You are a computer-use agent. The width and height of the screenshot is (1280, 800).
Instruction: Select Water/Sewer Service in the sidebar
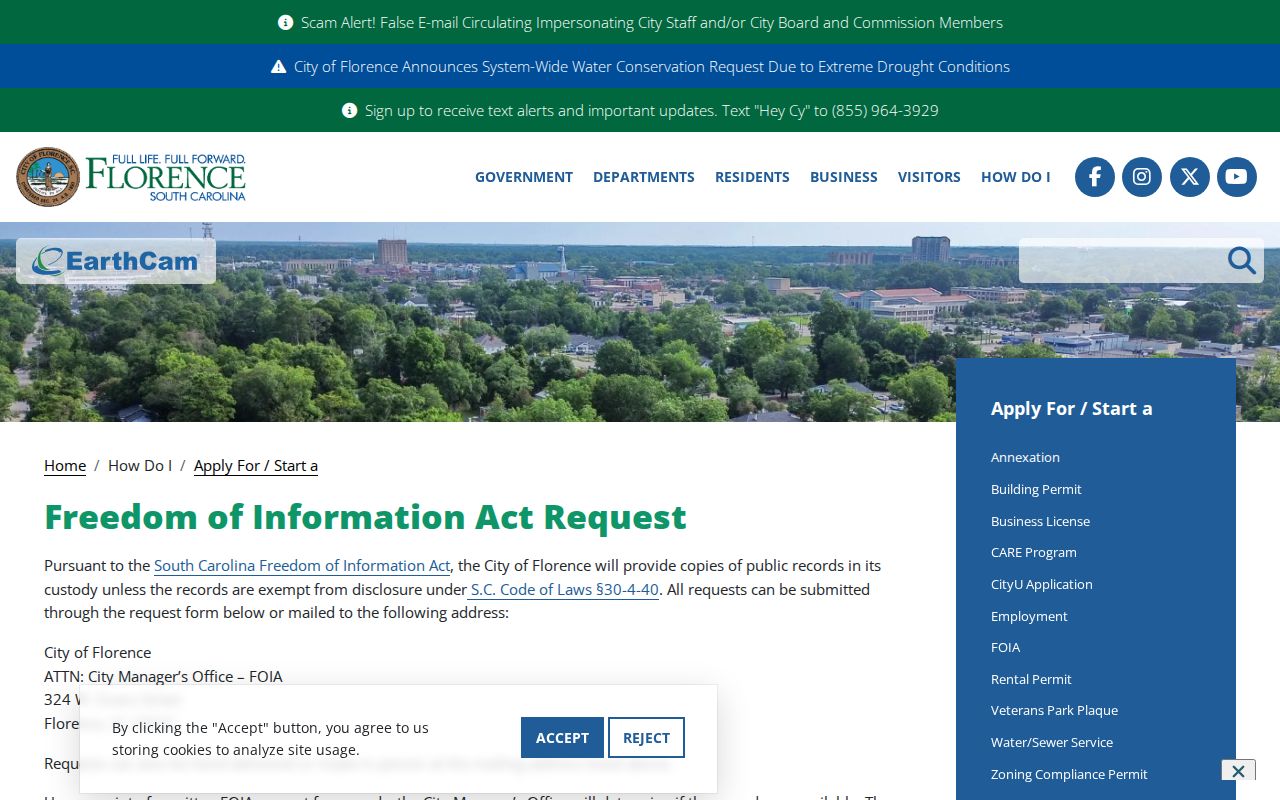pos(1052,742)
